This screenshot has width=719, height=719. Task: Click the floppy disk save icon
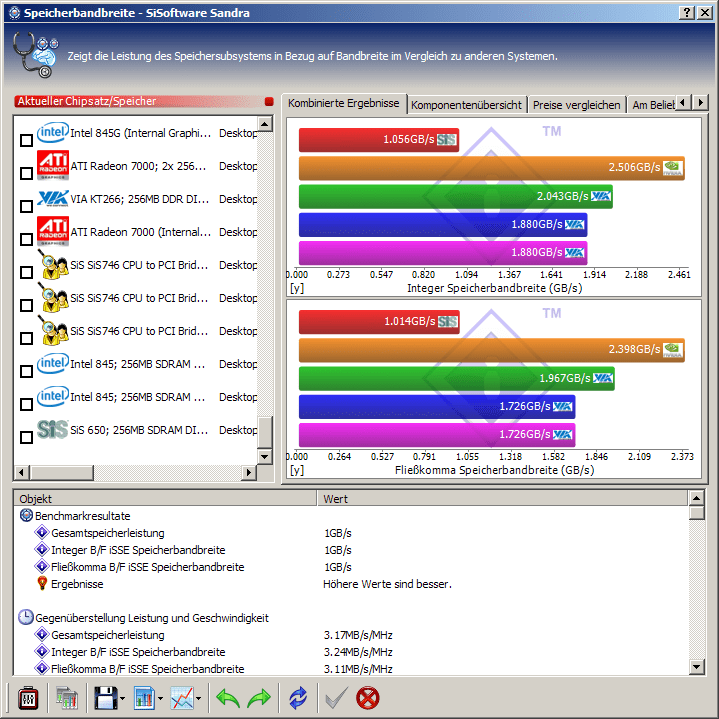pos(105,698)
